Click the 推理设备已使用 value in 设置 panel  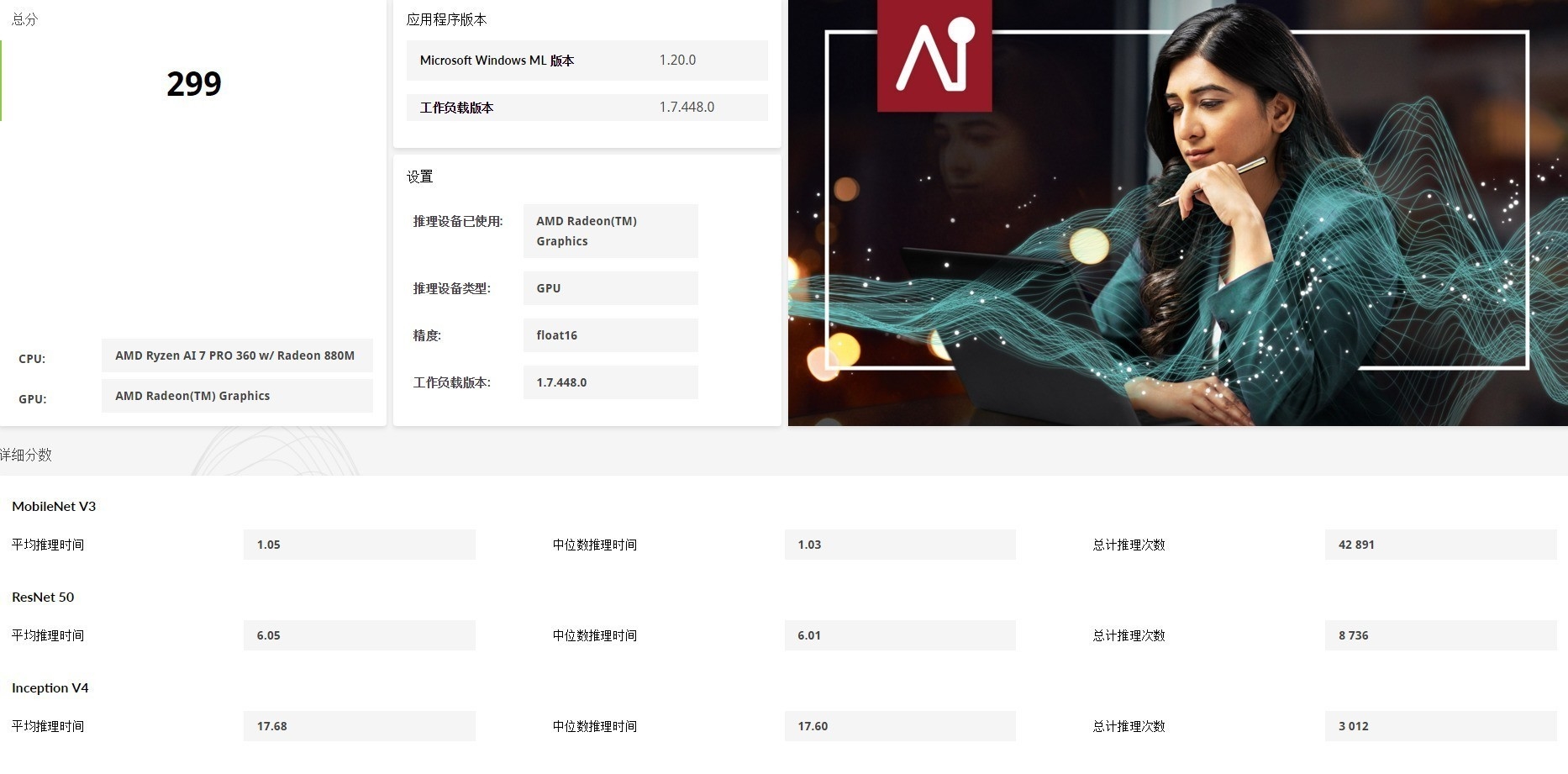pyautogui.click(x=610, y=231)
